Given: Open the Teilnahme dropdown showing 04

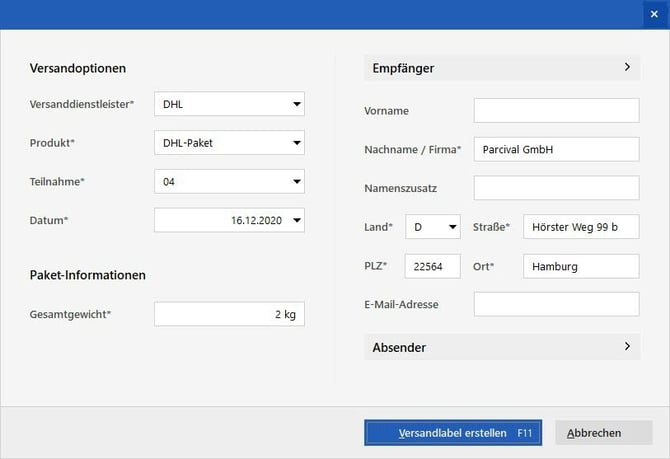Looking at the screenshot, I should coord(296,182).
